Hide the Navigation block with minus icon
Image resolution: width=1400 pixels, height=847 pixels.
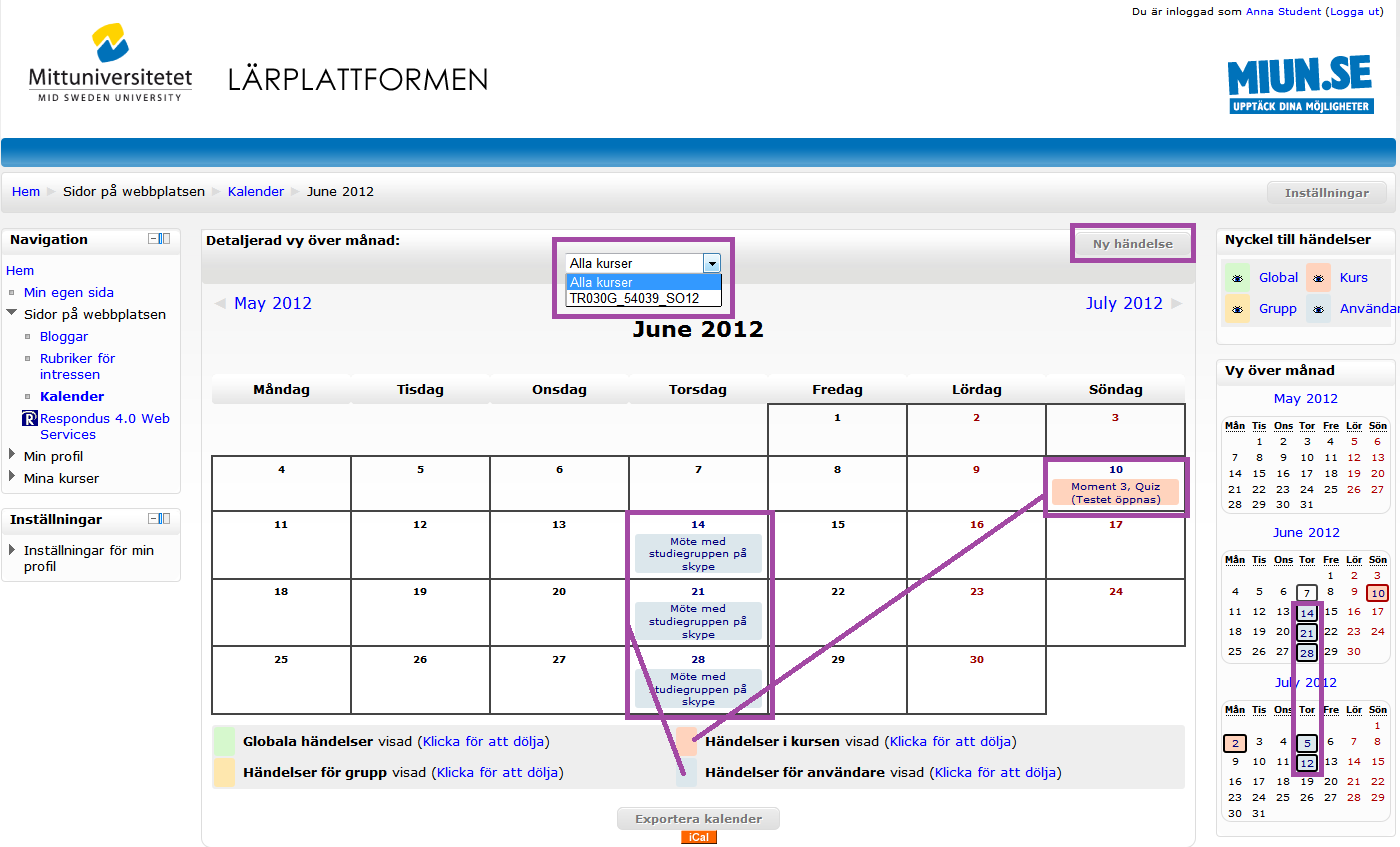[153, 239]
